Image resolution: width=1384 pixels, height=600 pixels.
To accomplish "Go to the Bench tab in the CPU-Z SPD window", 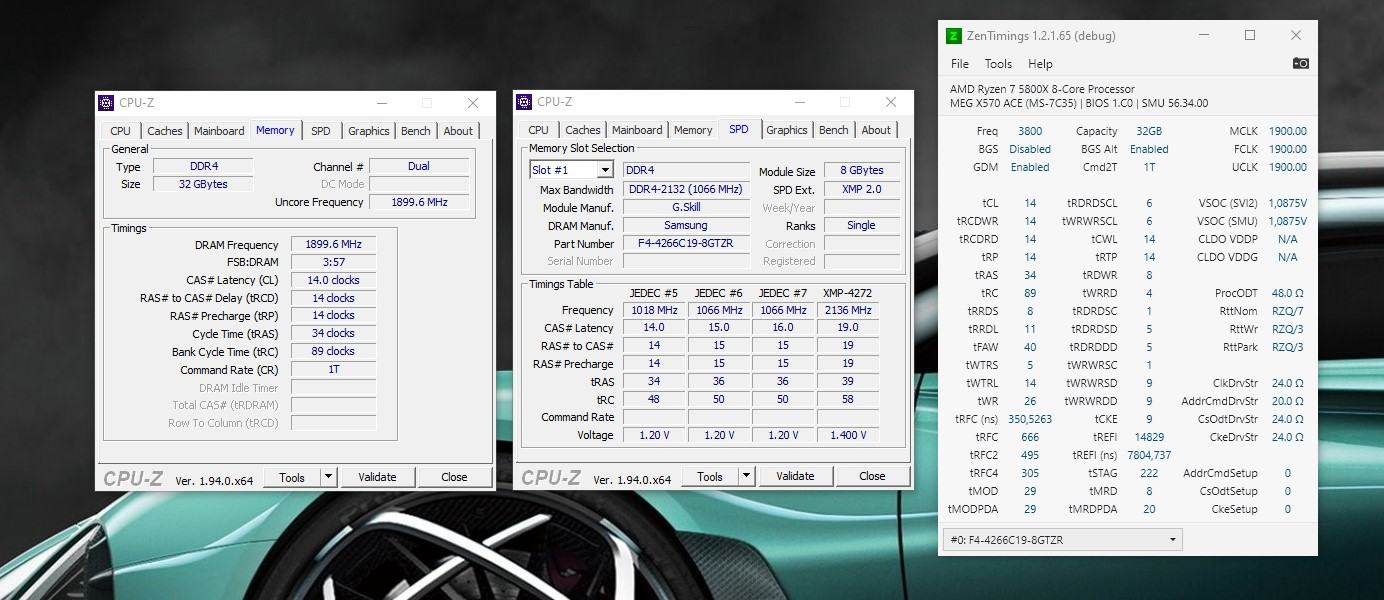I will point(833,131).
